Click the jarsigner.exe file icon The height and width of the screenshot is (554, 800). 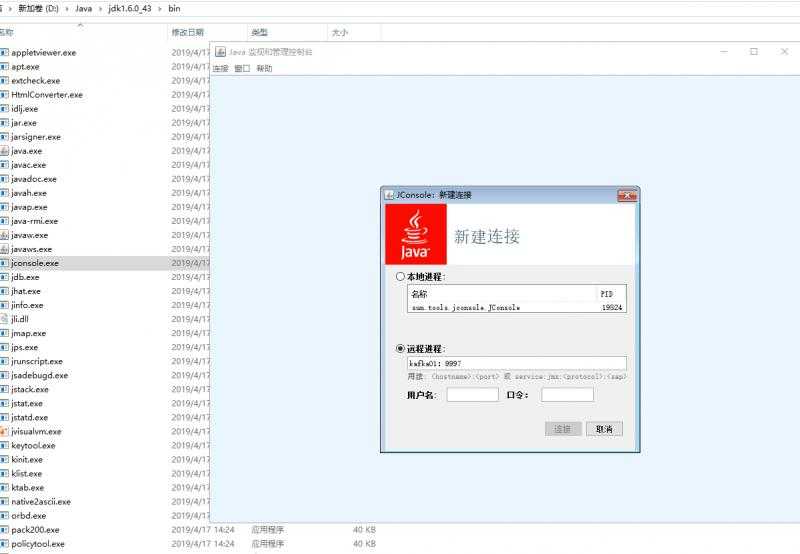point(5,137)
